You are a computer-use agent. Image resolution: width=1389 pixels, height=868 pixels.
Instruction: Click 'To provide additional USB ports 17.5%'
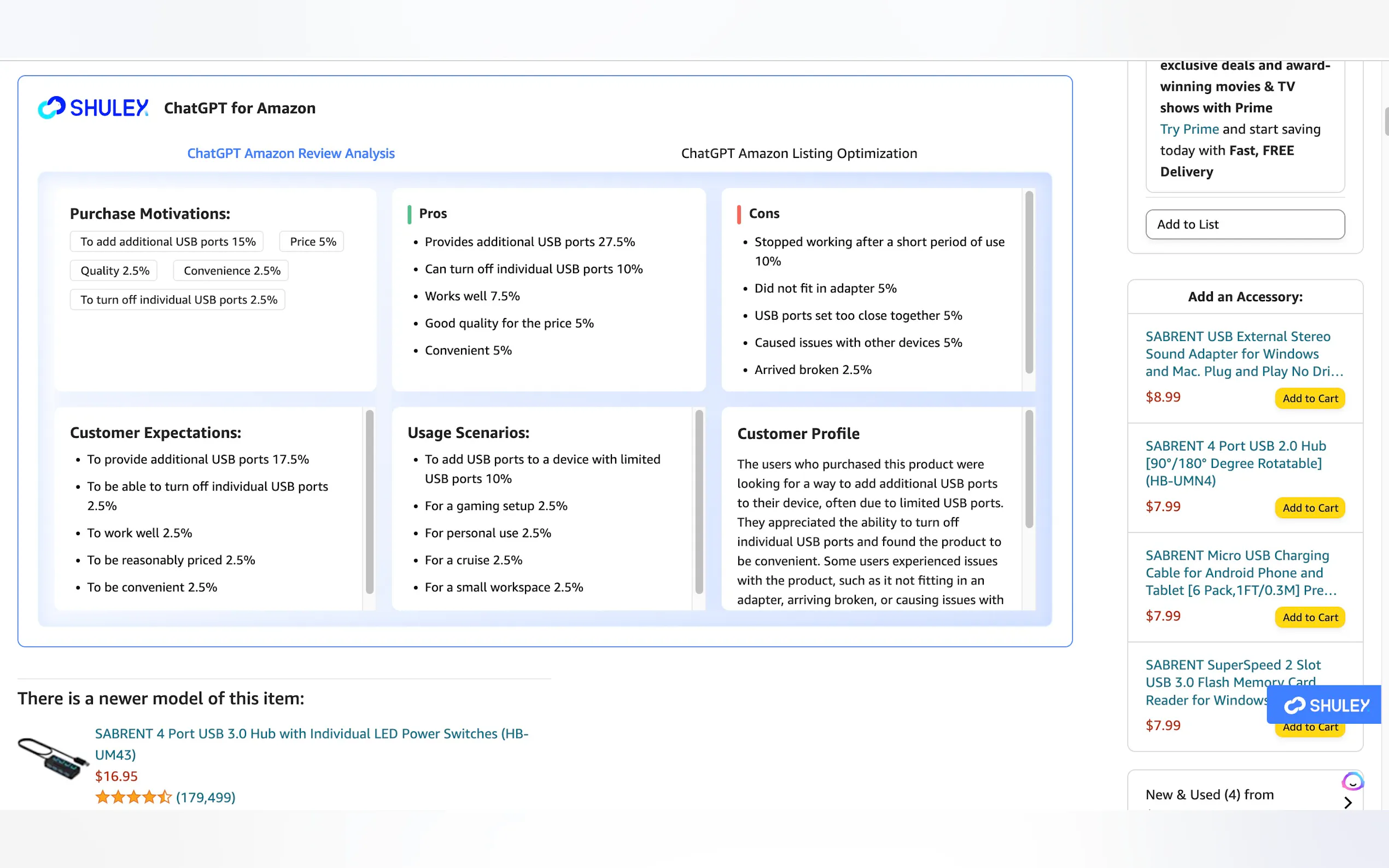[x=197, y=459]
